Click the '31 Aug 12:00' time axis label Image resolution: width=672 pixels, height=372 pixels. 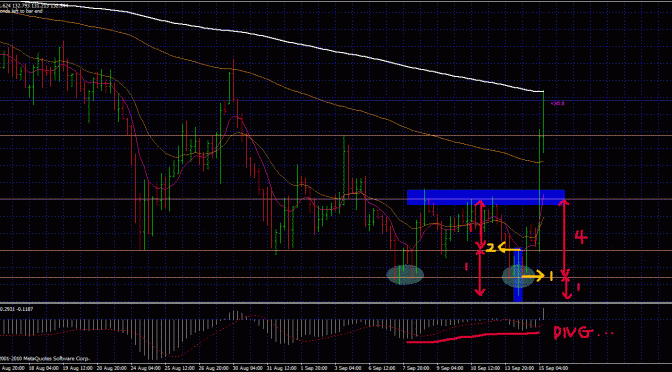click(x=281, y=368)
